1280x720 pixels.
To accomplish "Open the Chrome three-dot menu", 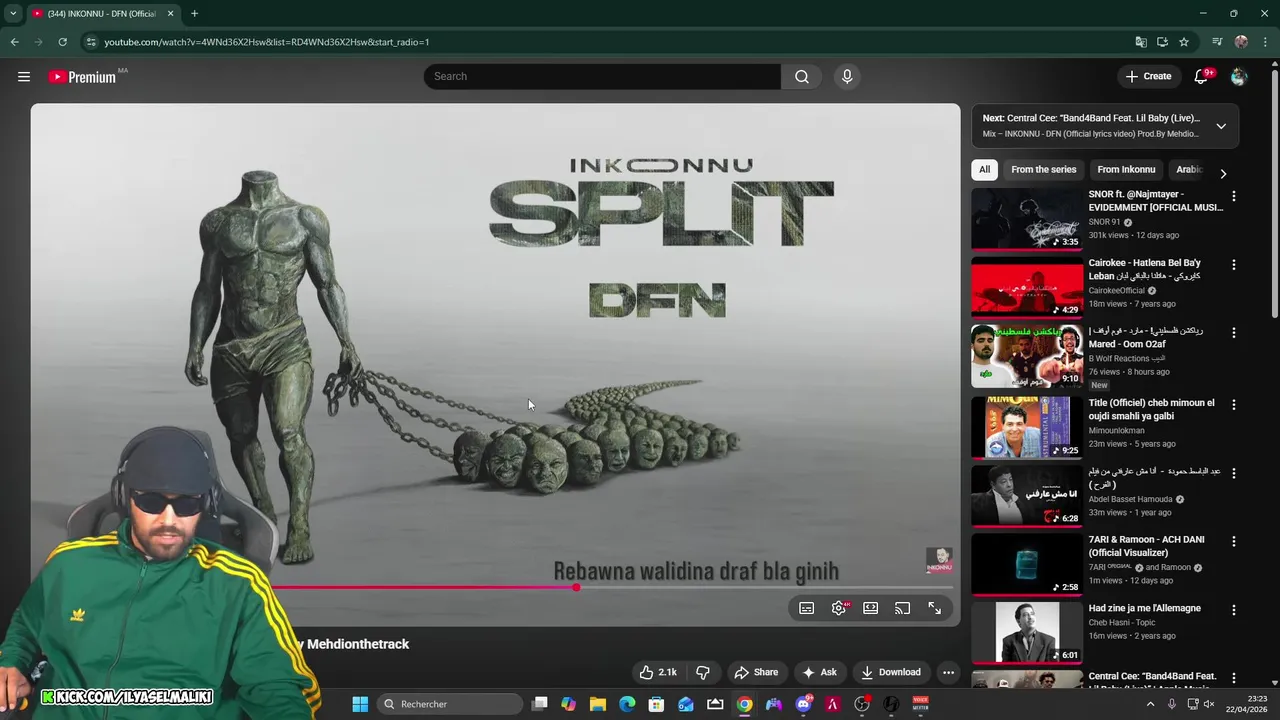I will [x=1265, y=42].
